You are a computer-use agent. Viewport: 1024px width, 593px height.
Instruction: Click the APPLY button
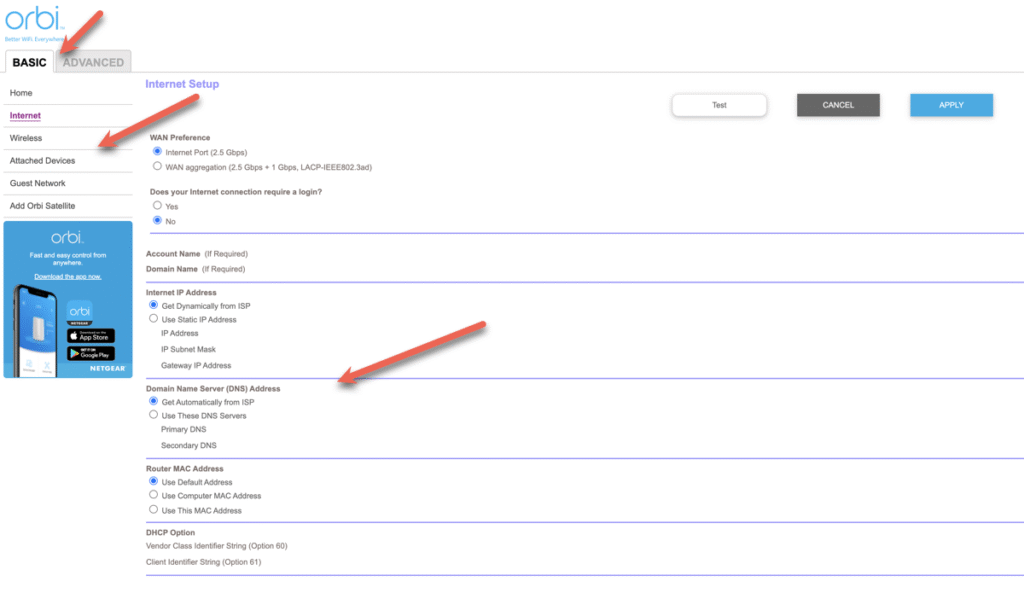tap(951, 105)
